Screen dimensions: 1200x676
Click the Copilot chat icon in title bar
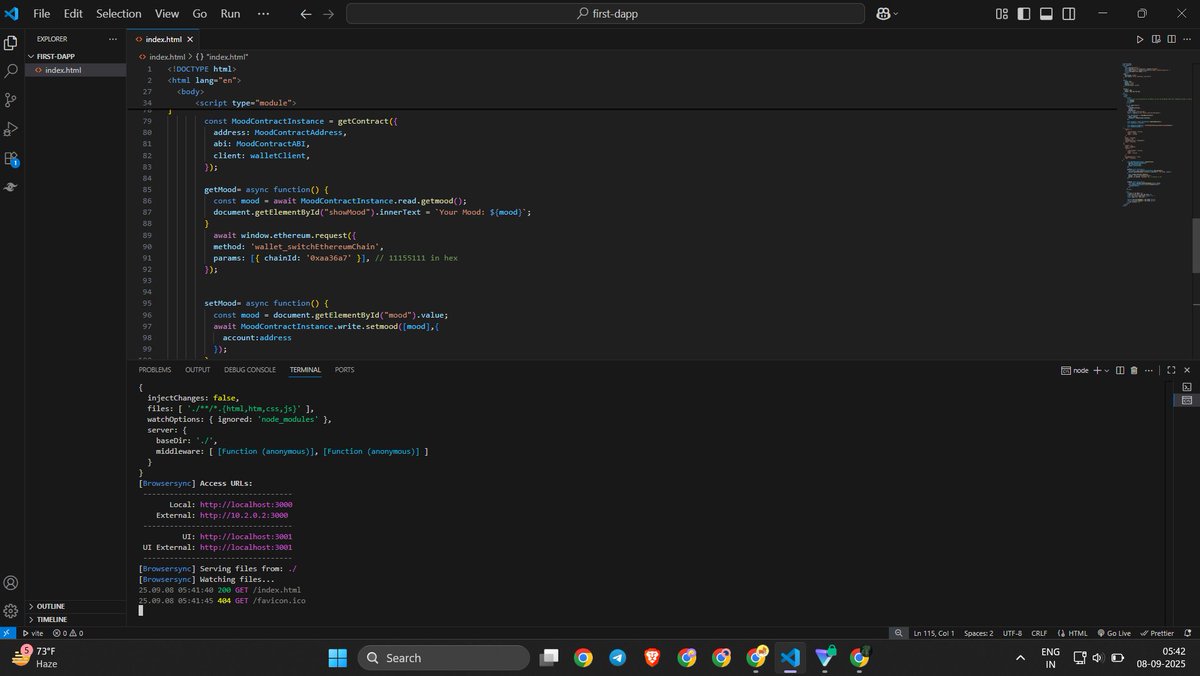click(882, 14)
